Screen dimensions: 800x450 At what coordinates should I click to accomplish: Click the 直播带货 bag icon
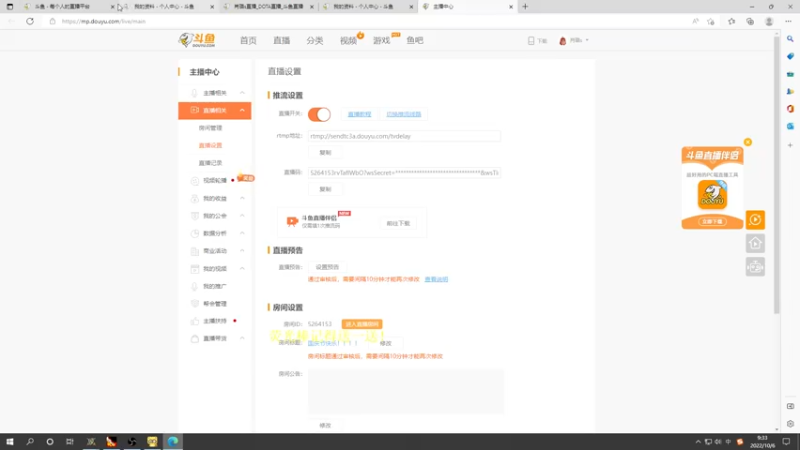194,338
